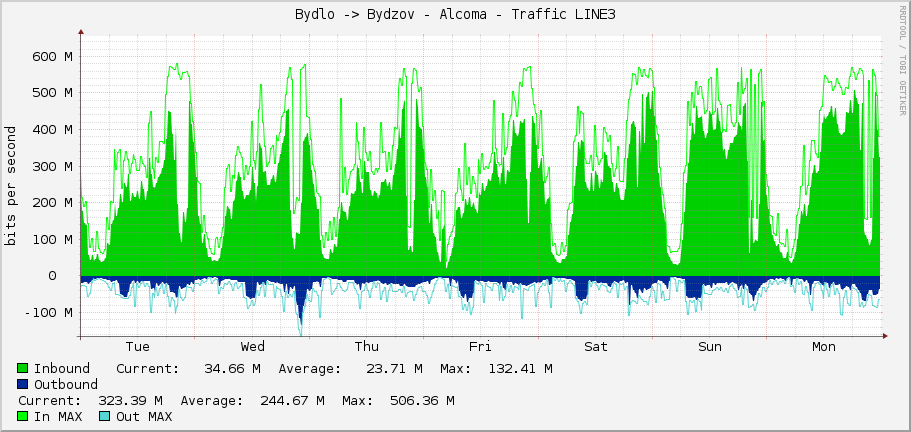The image size is (911, 432).
Task: Click the '300 M' y-axis label
Action: coord(52,166)
